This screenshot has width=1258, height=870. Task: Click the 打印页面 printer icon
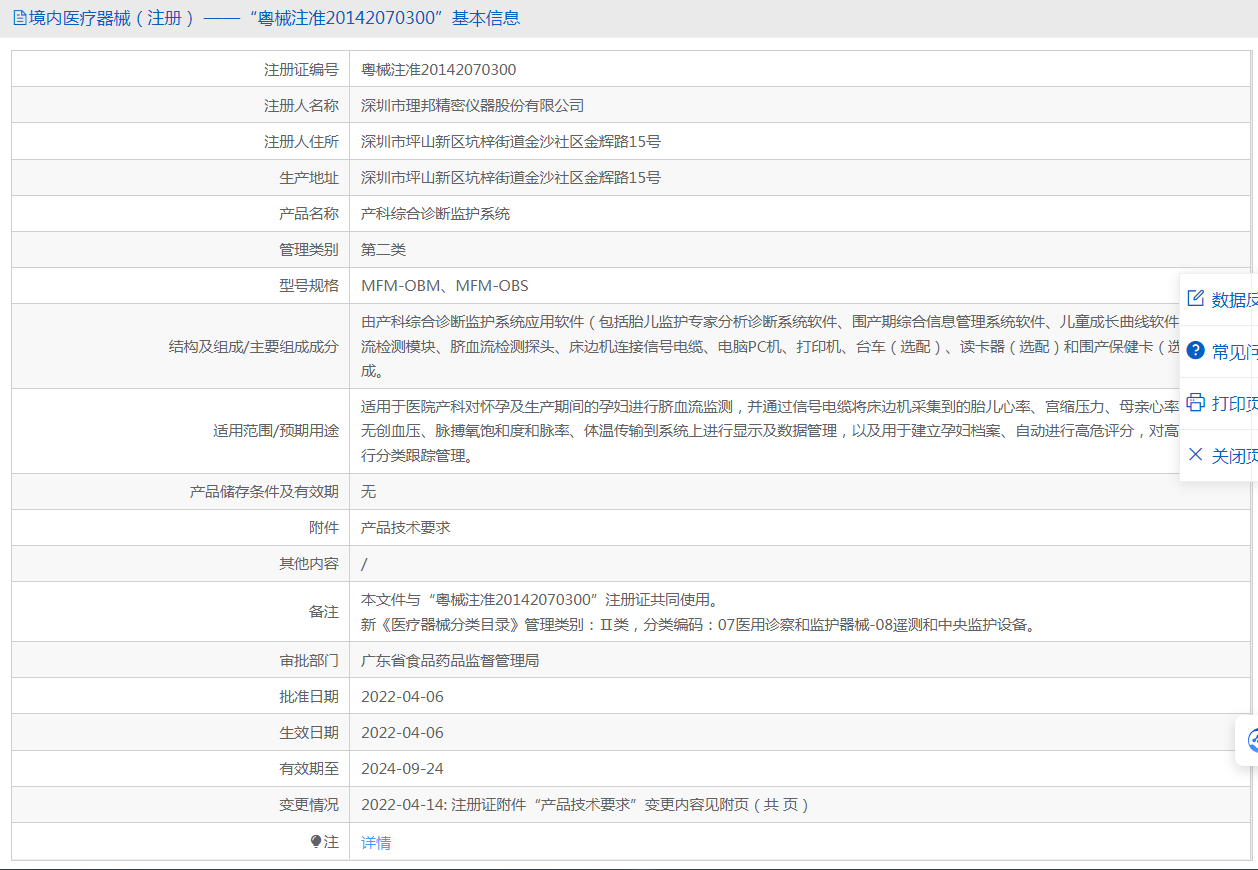click(1195, 403)
